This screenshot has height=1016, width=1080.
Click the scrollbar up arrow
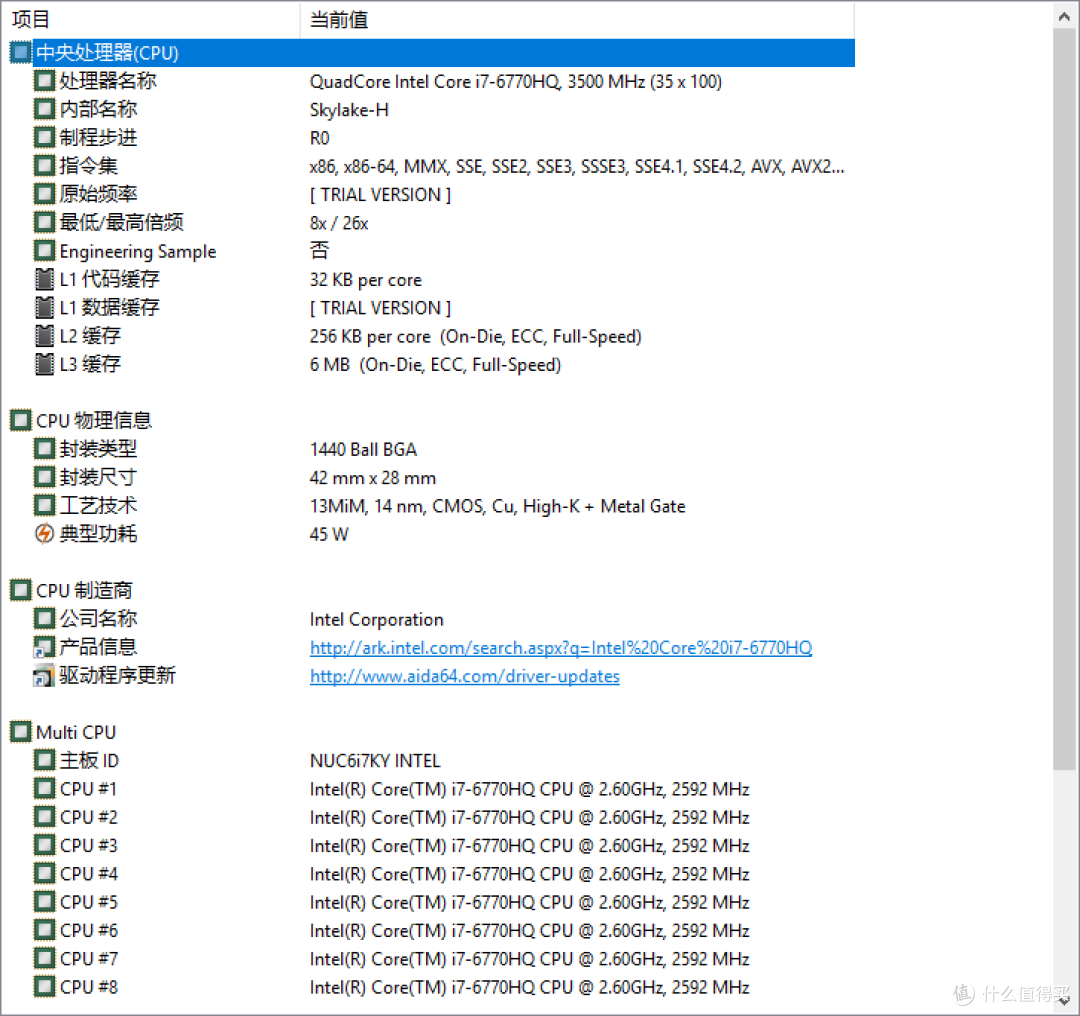point(1065,14)
